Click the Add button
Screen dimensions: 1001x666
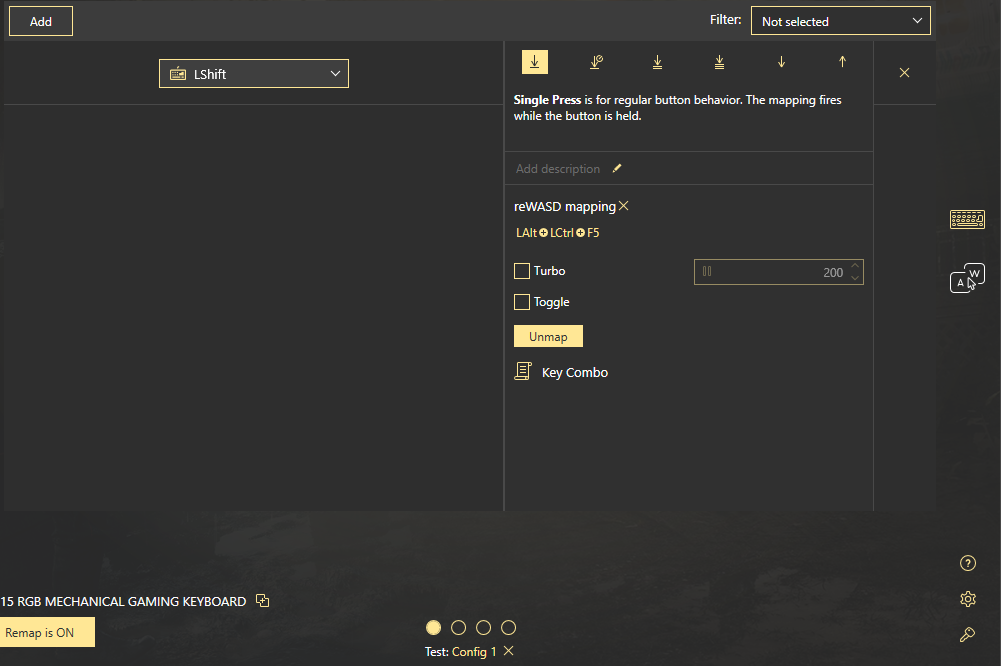(x=41, y=21)
